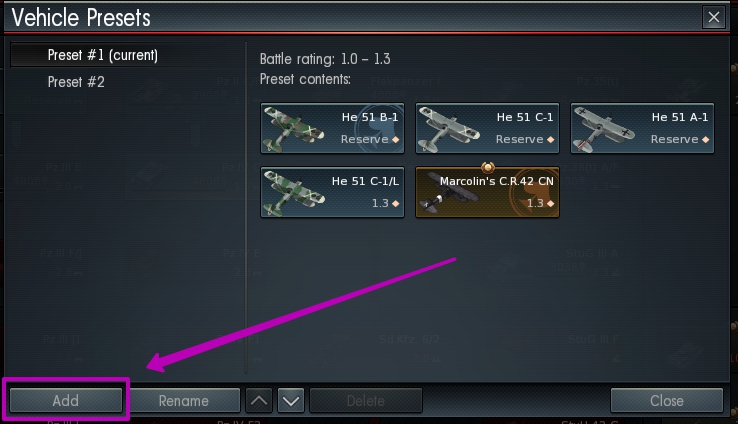Image resolution: width=738 pixels, height=424 pixels.
Task: Click the Add preset button
Action: [x=66, y=400]
